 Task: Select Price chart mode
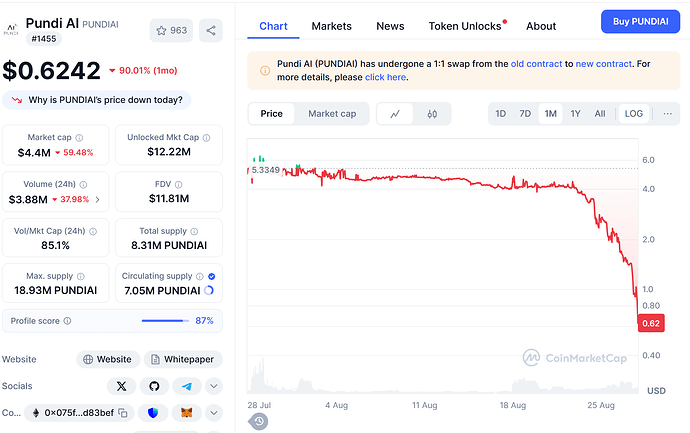click(272, 114)
